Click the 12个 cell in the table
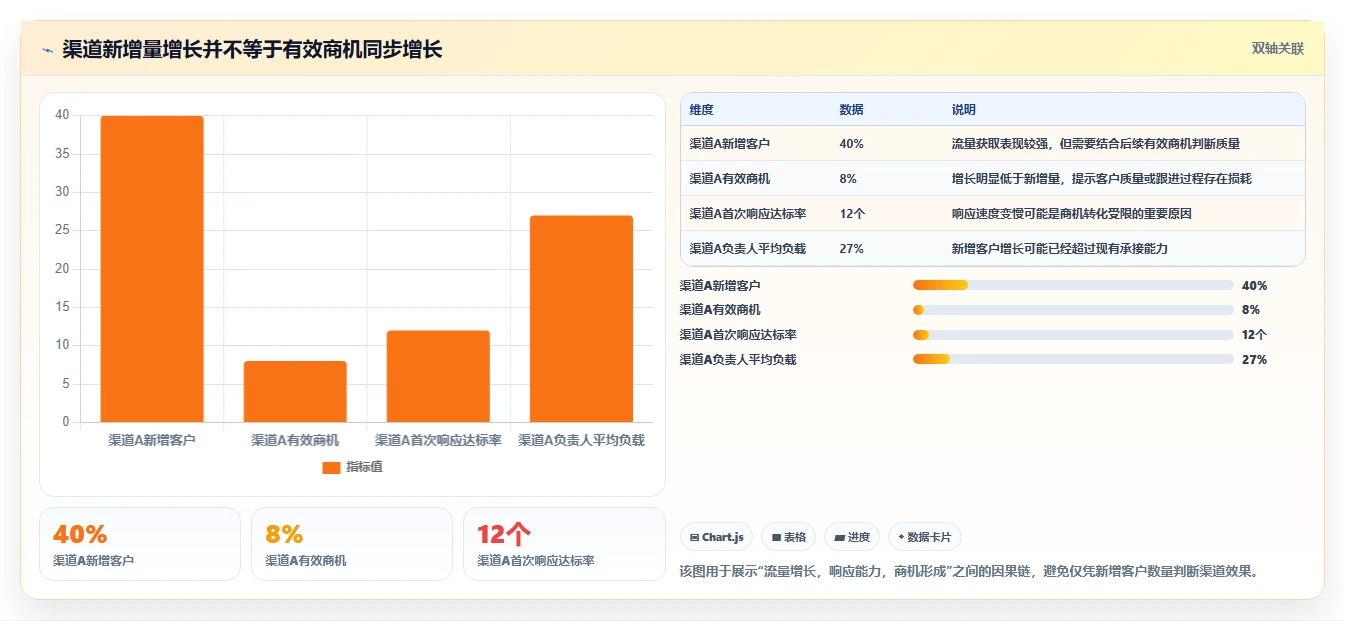The image size is (1345, 621). pos(851,214)
